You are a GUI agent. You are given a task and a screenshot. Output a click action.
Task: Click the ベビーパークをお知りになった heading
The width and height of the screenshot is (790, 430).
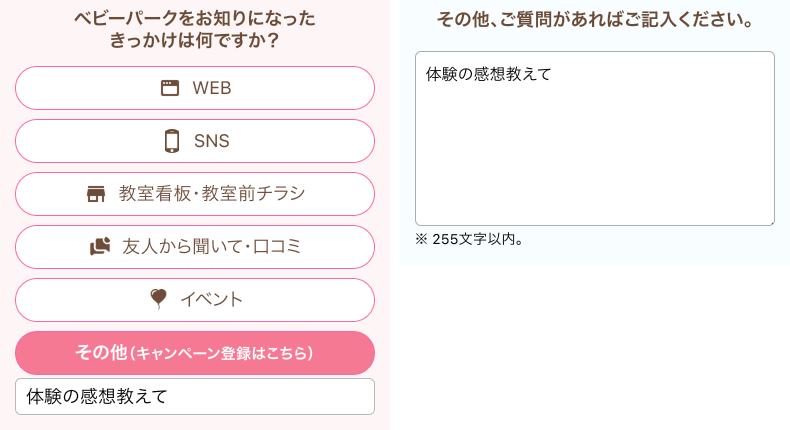[195, 19]
